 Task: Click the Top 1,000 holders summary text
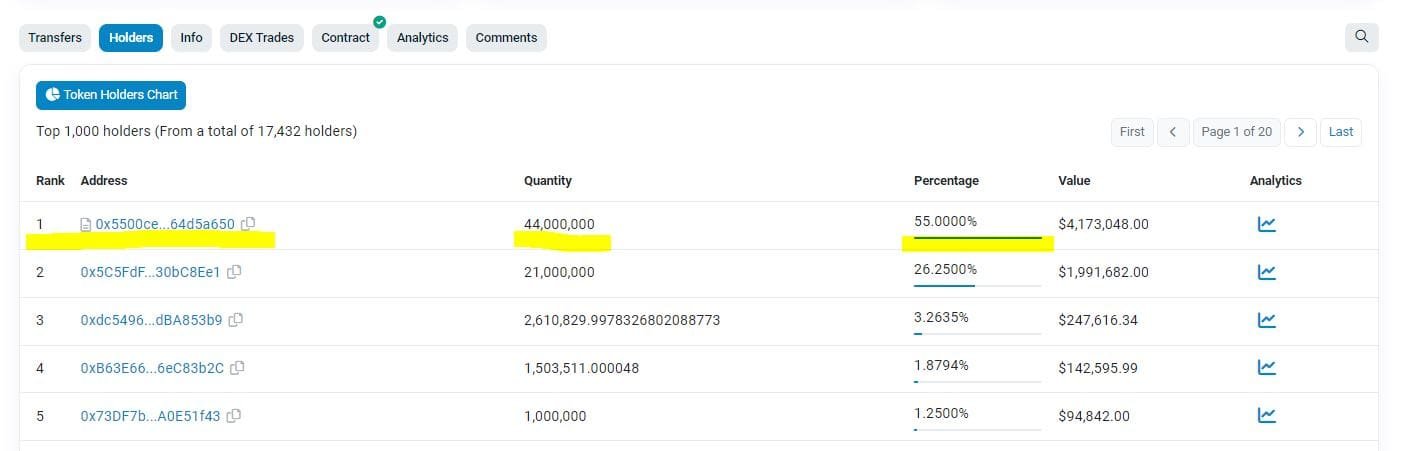(x=197, y=131)
